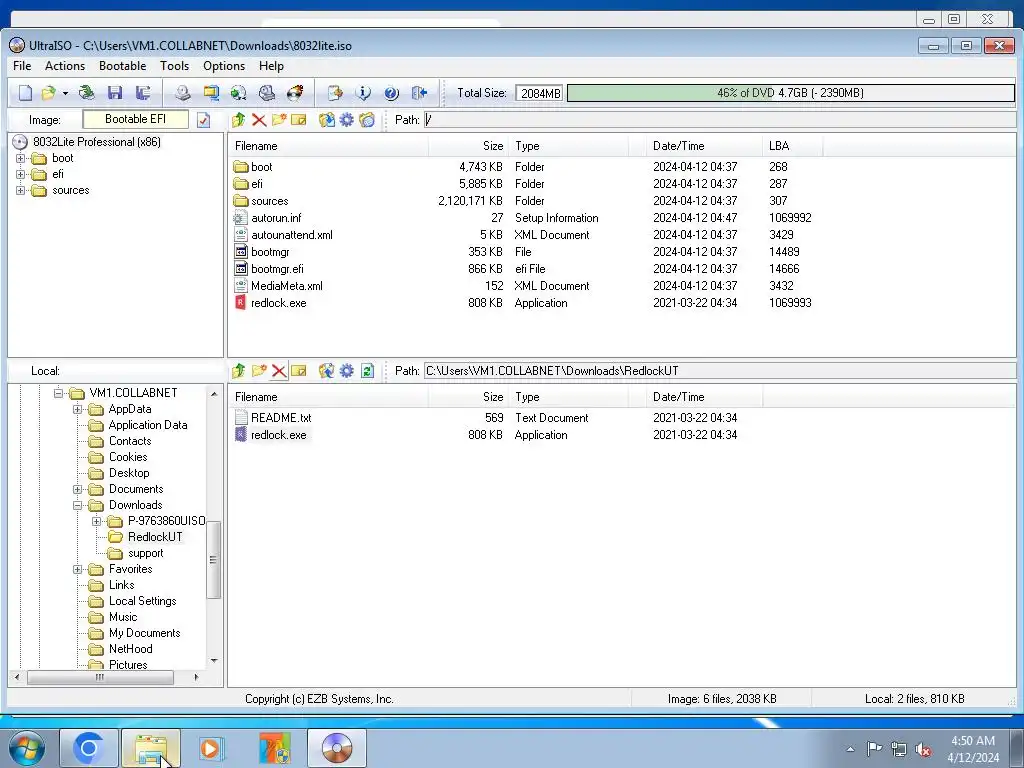
Task: Open the Bootable menu
Action: pyautogui.click(x=122, y=66)
